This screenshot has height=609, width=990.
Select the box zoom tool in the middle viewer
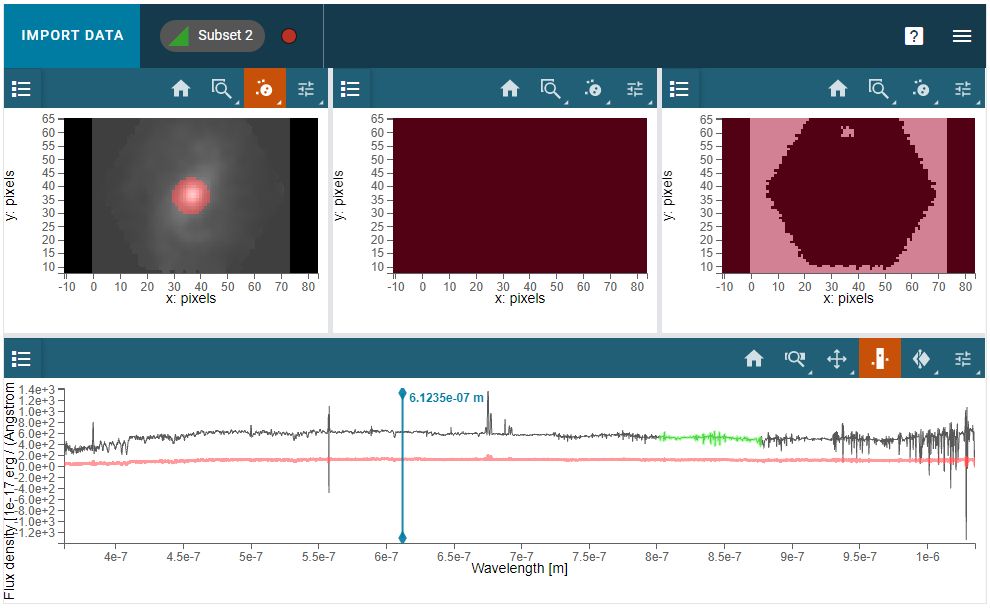551,88
